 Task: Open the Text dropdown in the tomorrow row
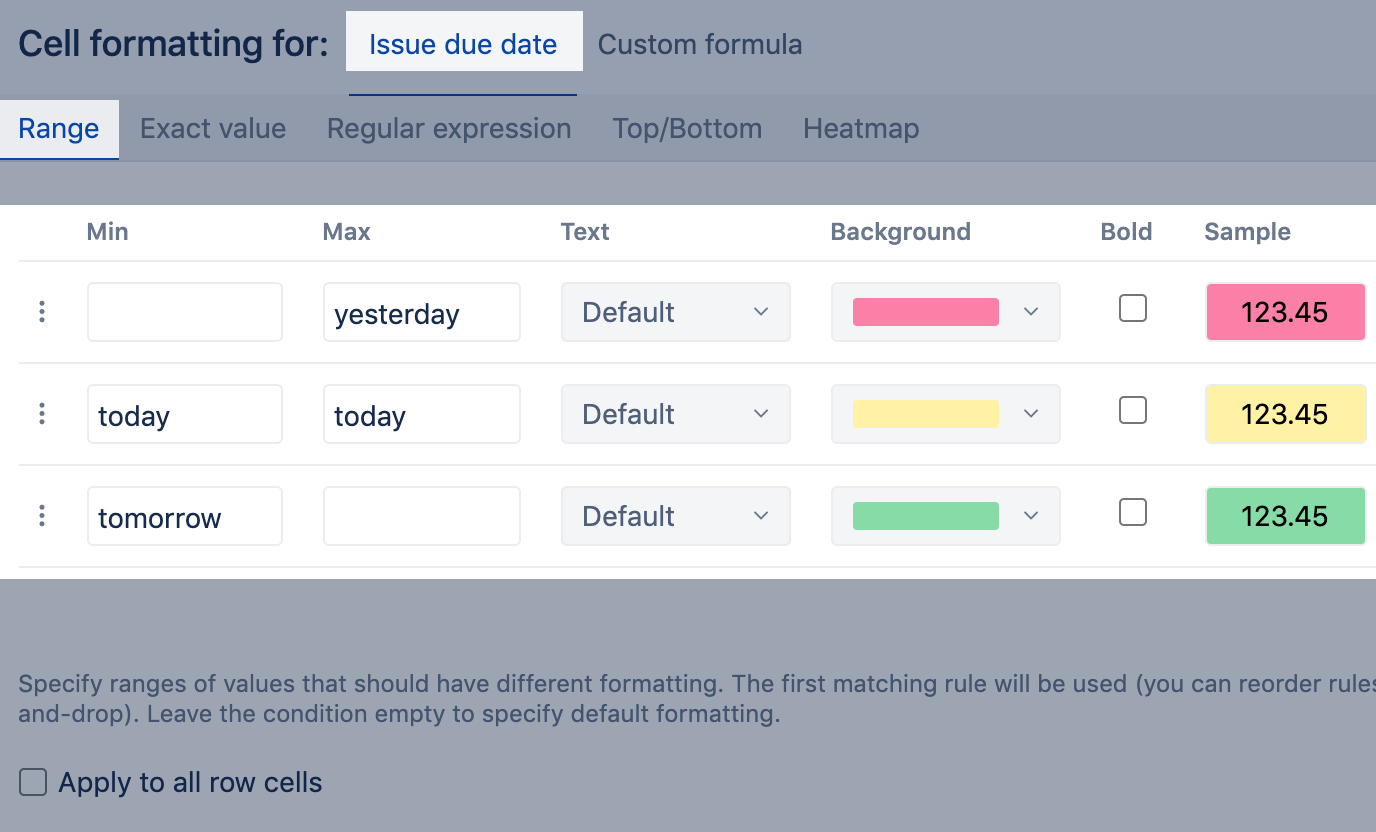coord(675,516)
